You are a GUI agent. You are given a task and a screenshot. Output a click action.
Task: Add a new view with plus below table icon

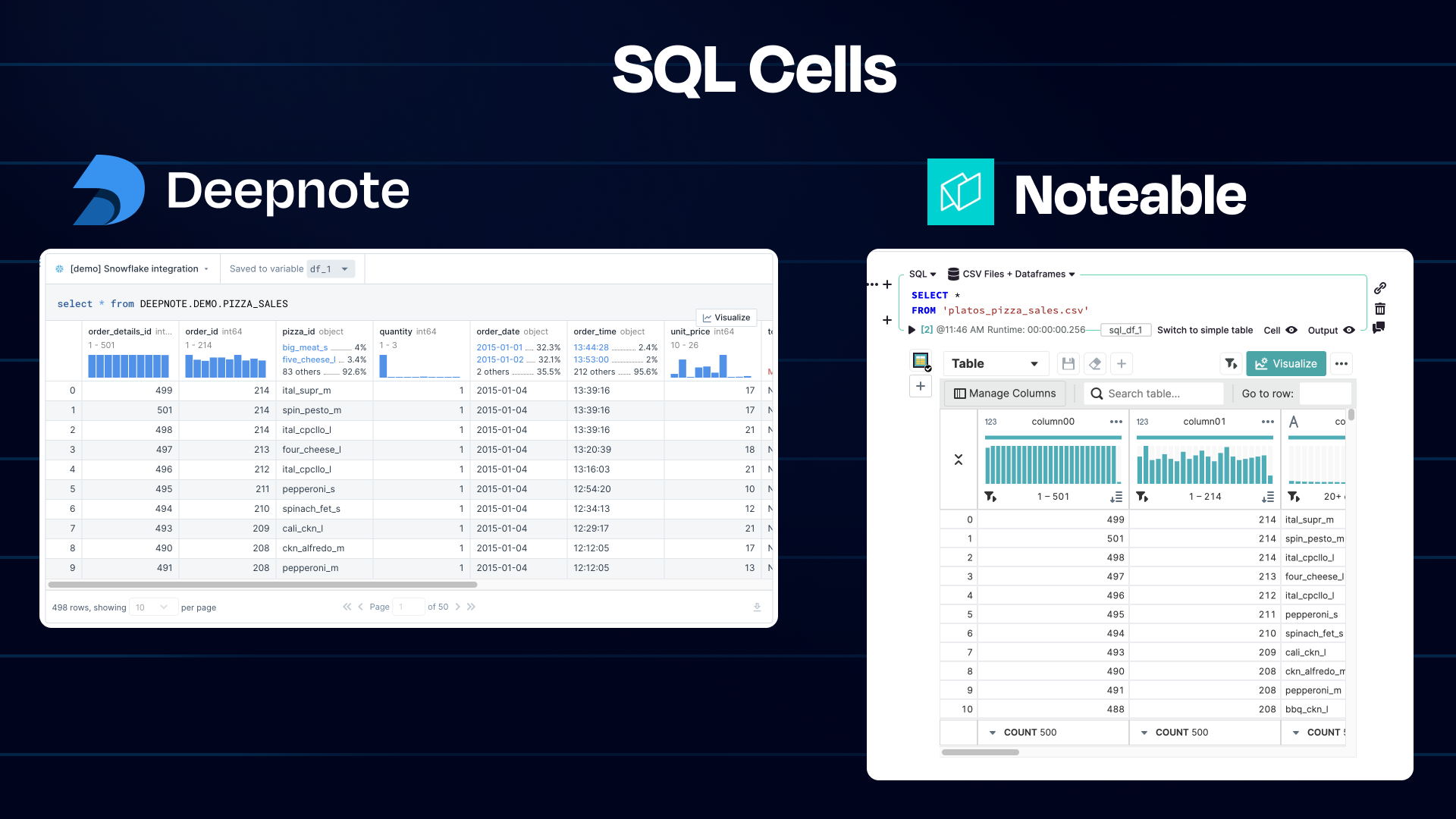pos(921,386)
